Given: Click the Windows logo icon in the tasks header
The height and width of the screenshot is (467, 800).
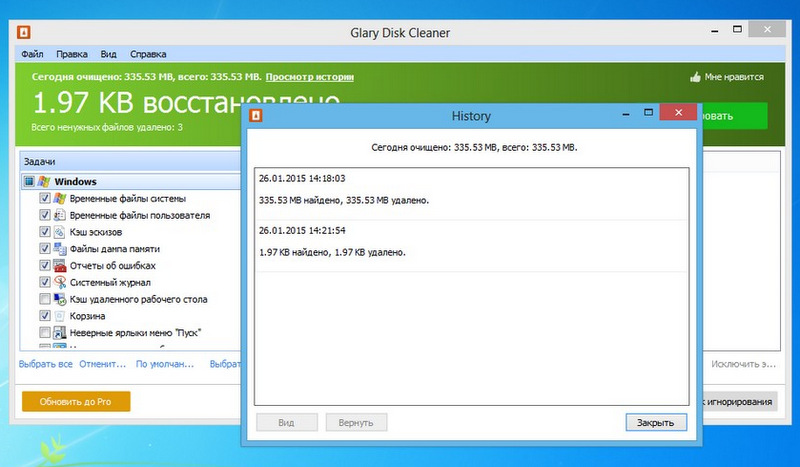Looking at the screenshot, I should pos(44,181).
